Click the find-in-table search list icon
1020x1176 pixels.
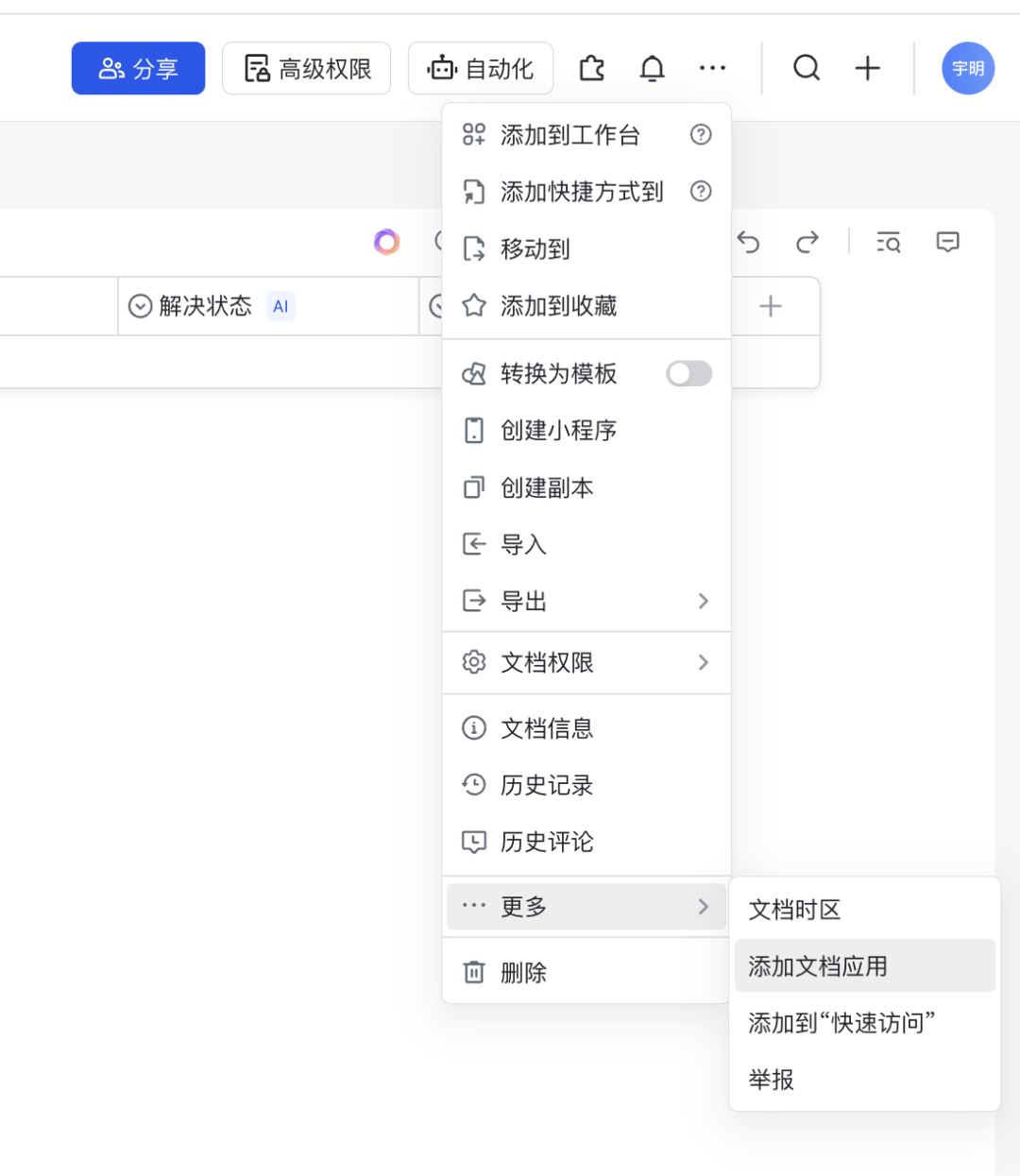(888, 243)
